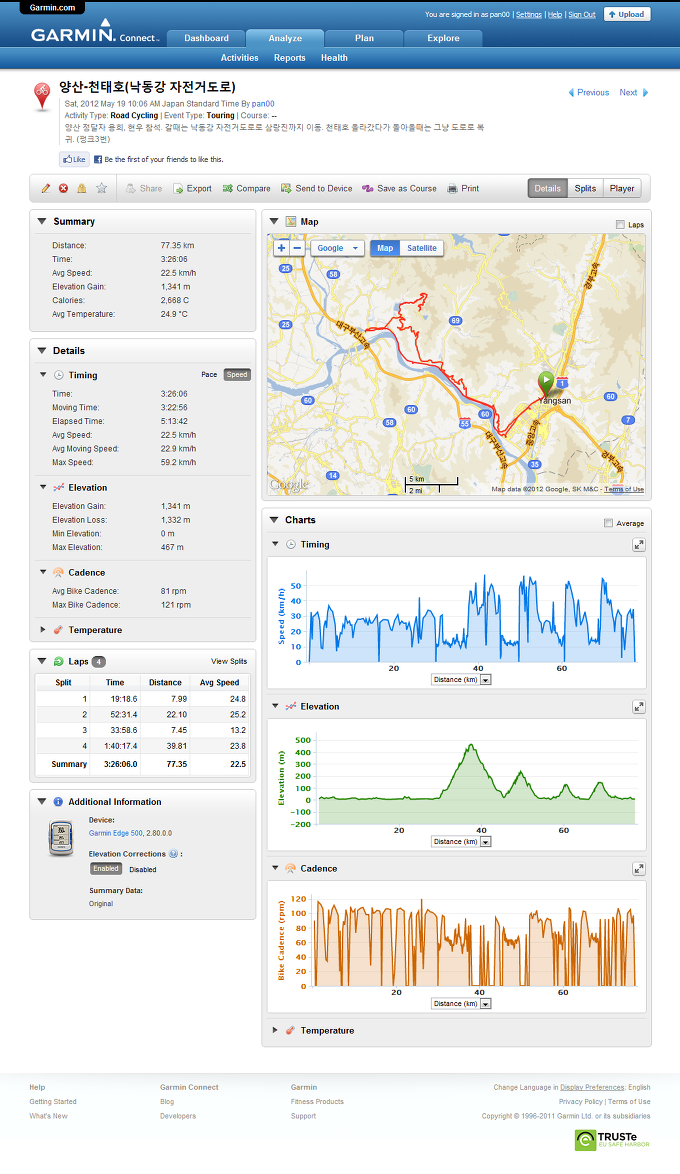
Task: Expand the Timing chart to full screen
Action: tap(639, 545)
